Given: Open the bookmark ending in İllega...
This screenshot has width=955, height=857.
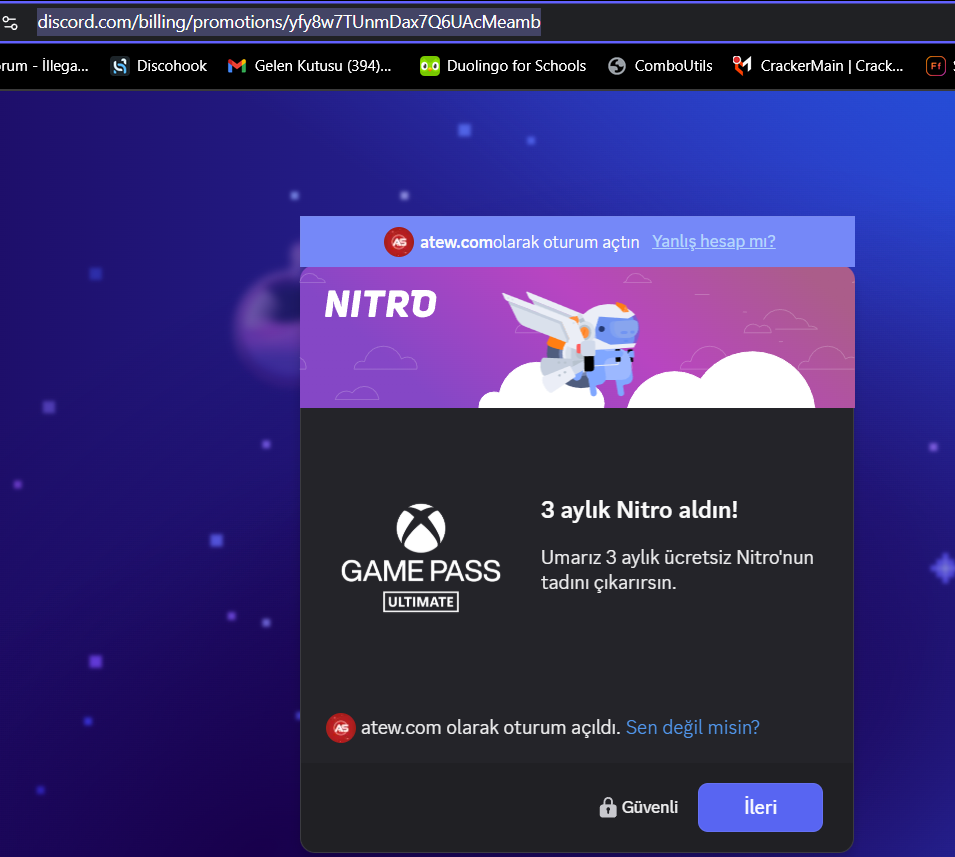Looking at the screenshot, I should pyautogui.click(x=44, y=66).
